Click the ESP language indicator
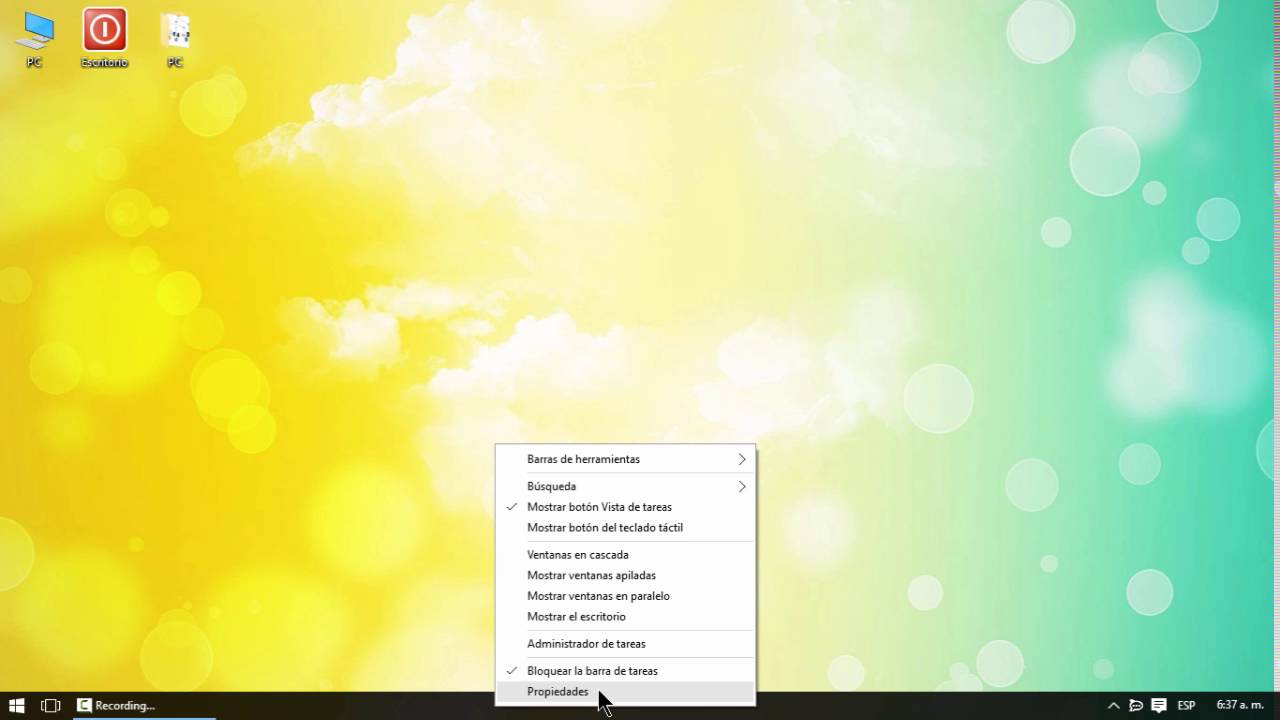The image size is (1280, 720). pos(1186,705)
